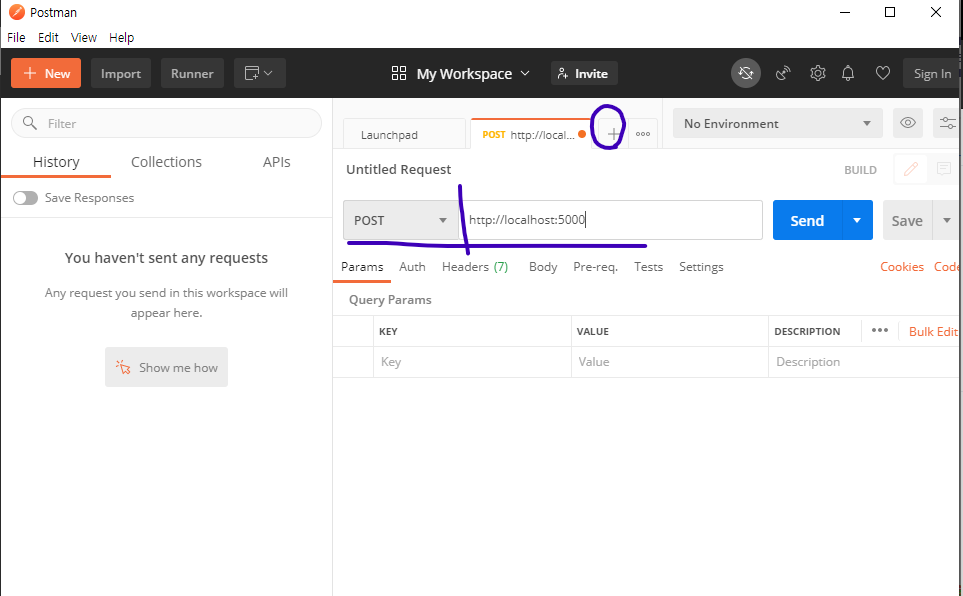Screen dimensions: 963x596
Task: Click Sign In button
Action: pos(932,74)
